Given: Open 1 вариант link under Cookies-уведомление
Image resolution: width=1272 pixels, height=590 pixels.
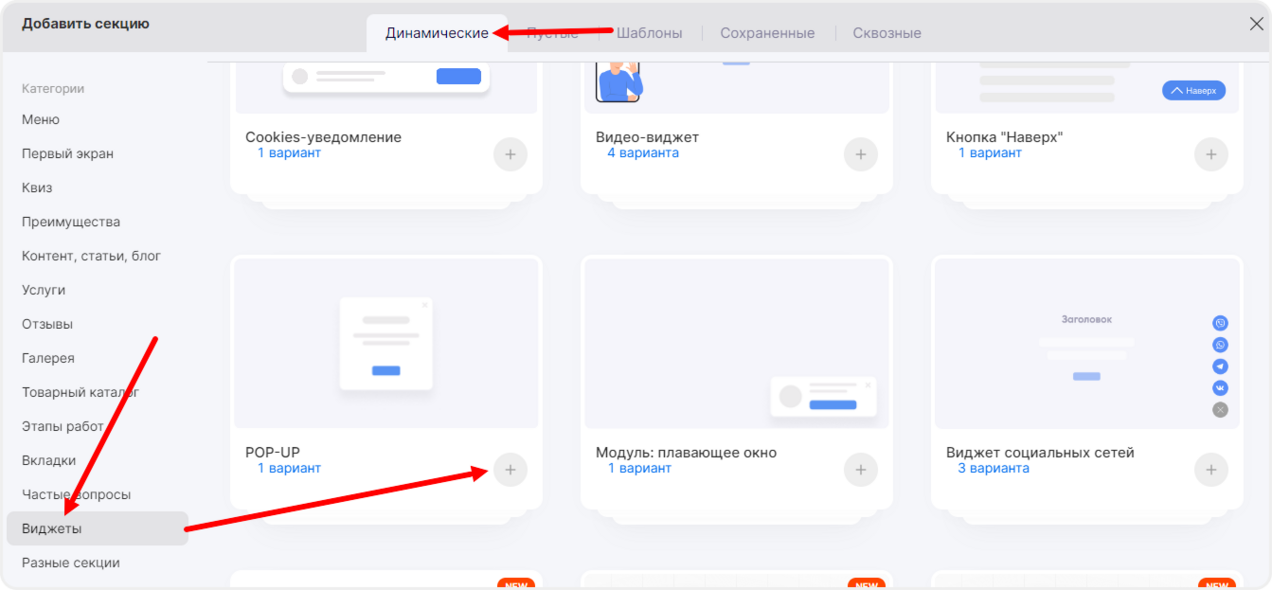Looking at the screenshot, I should [x=289, y=153].
